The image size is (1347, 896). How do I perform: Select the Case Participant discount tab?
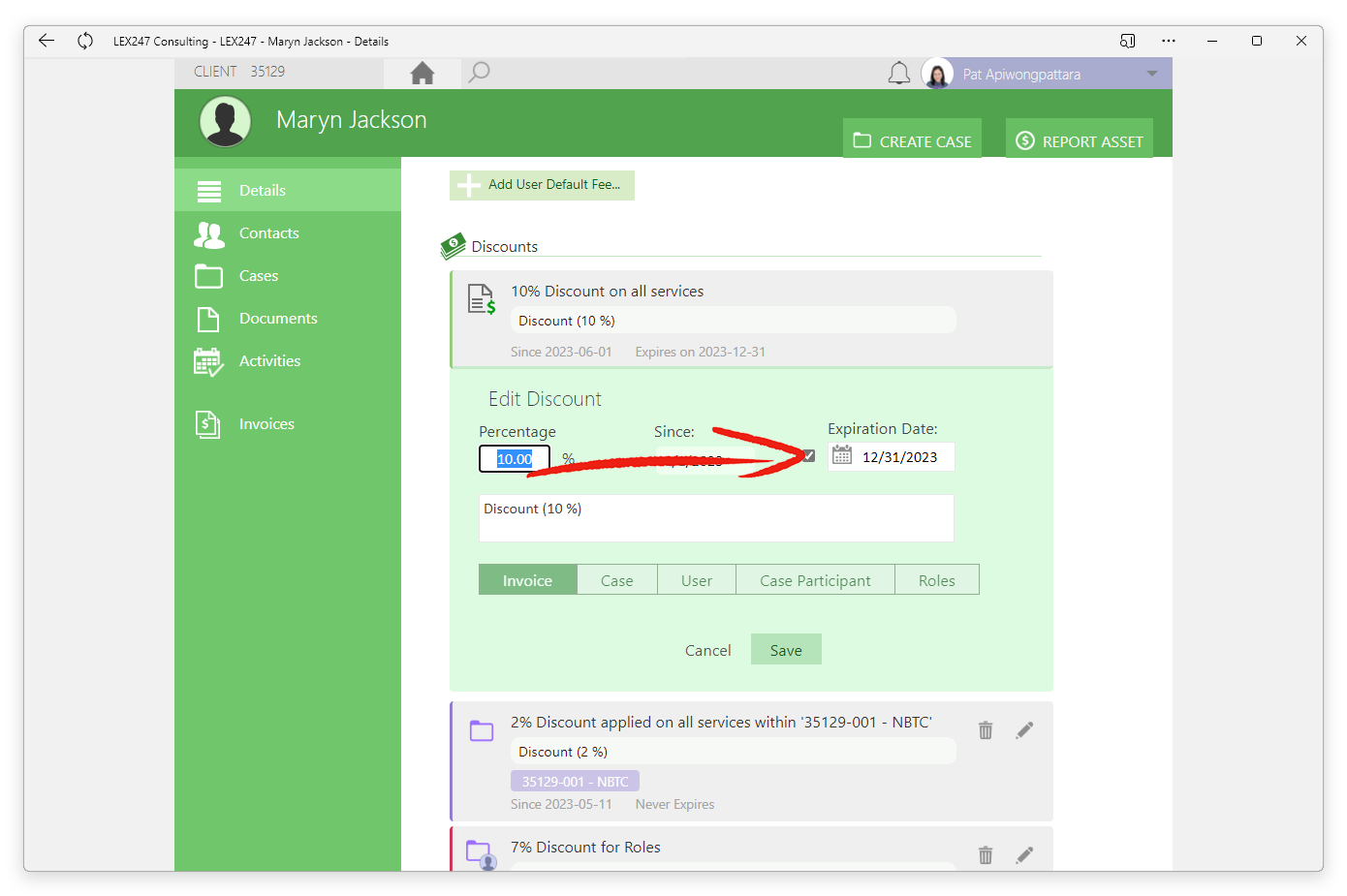[815, 580]
